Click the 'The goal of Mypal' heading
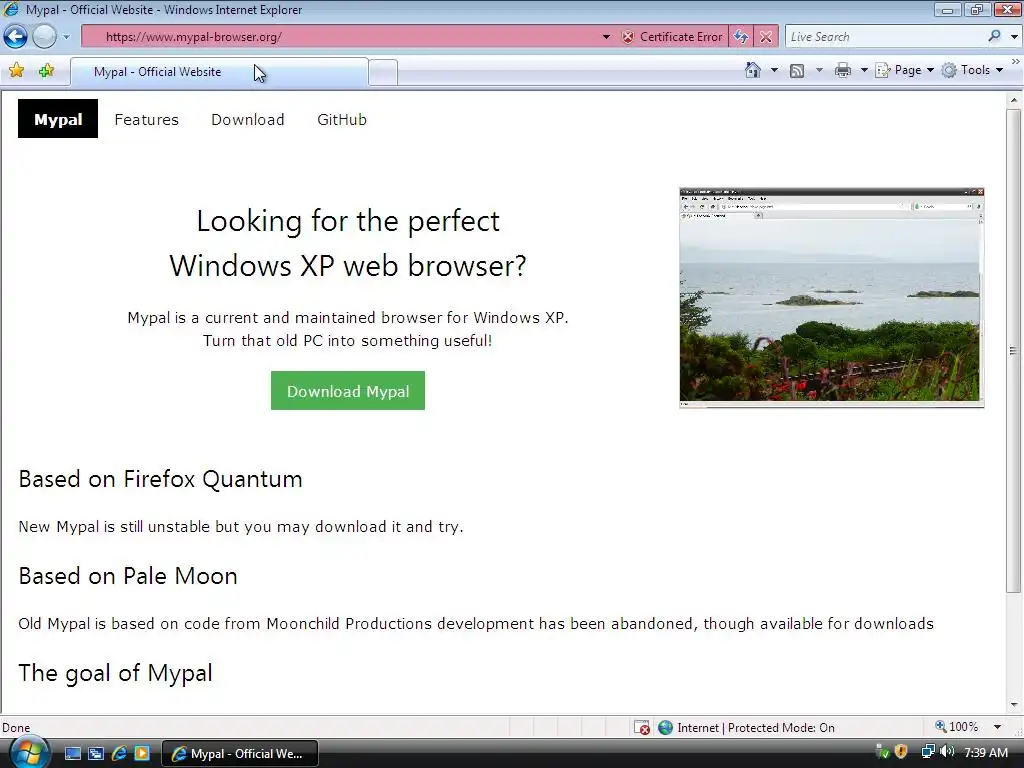Viewport: 1024px width, 768px height. (116, 673)
